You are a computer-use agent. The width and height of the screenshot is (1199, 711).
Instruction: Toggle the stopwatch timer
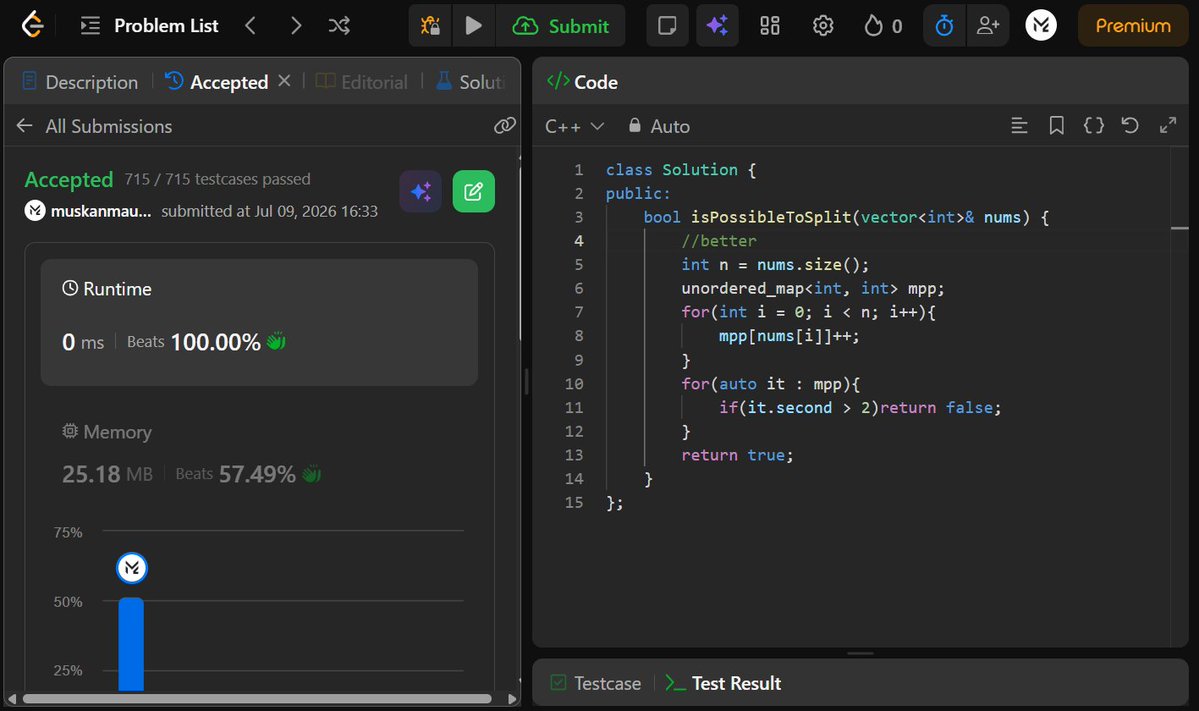(x=944, y=26)
